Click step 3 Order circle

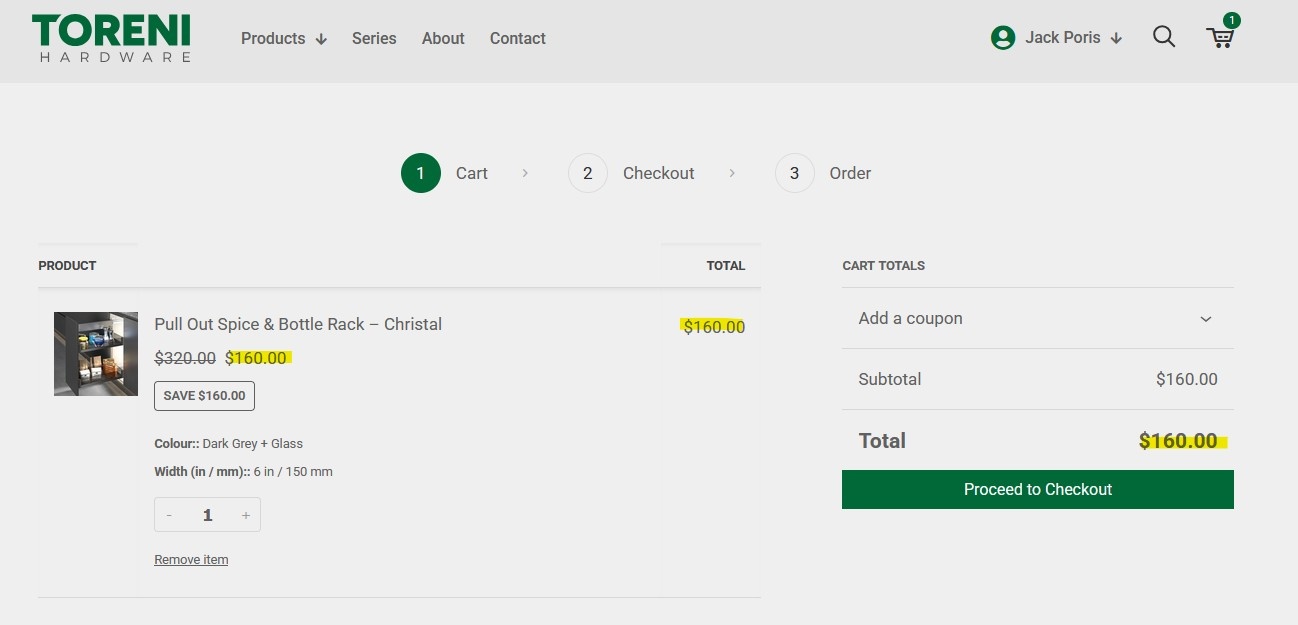coord(794,173)
